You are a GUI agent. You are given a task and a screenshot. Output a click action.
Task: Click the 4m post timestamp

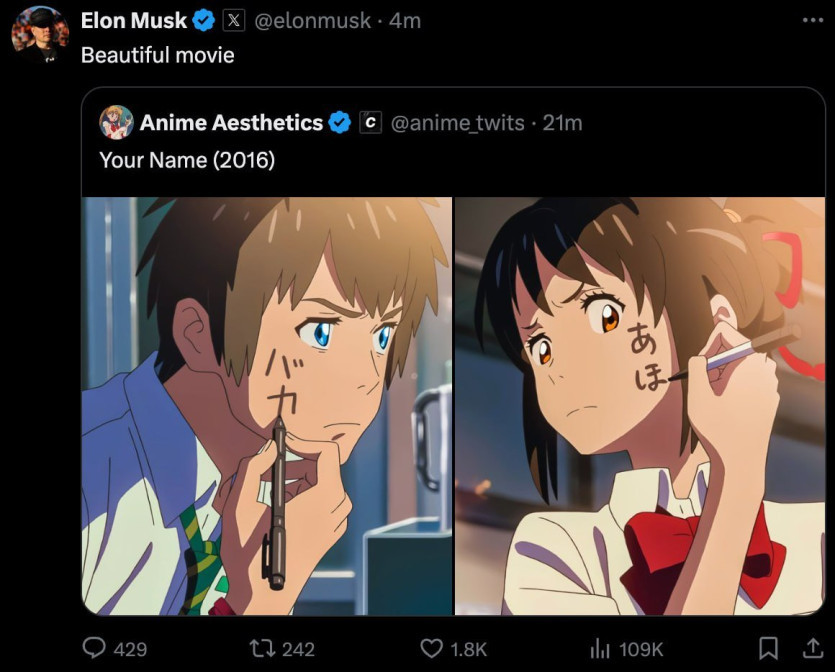click(x=405, y=20)
